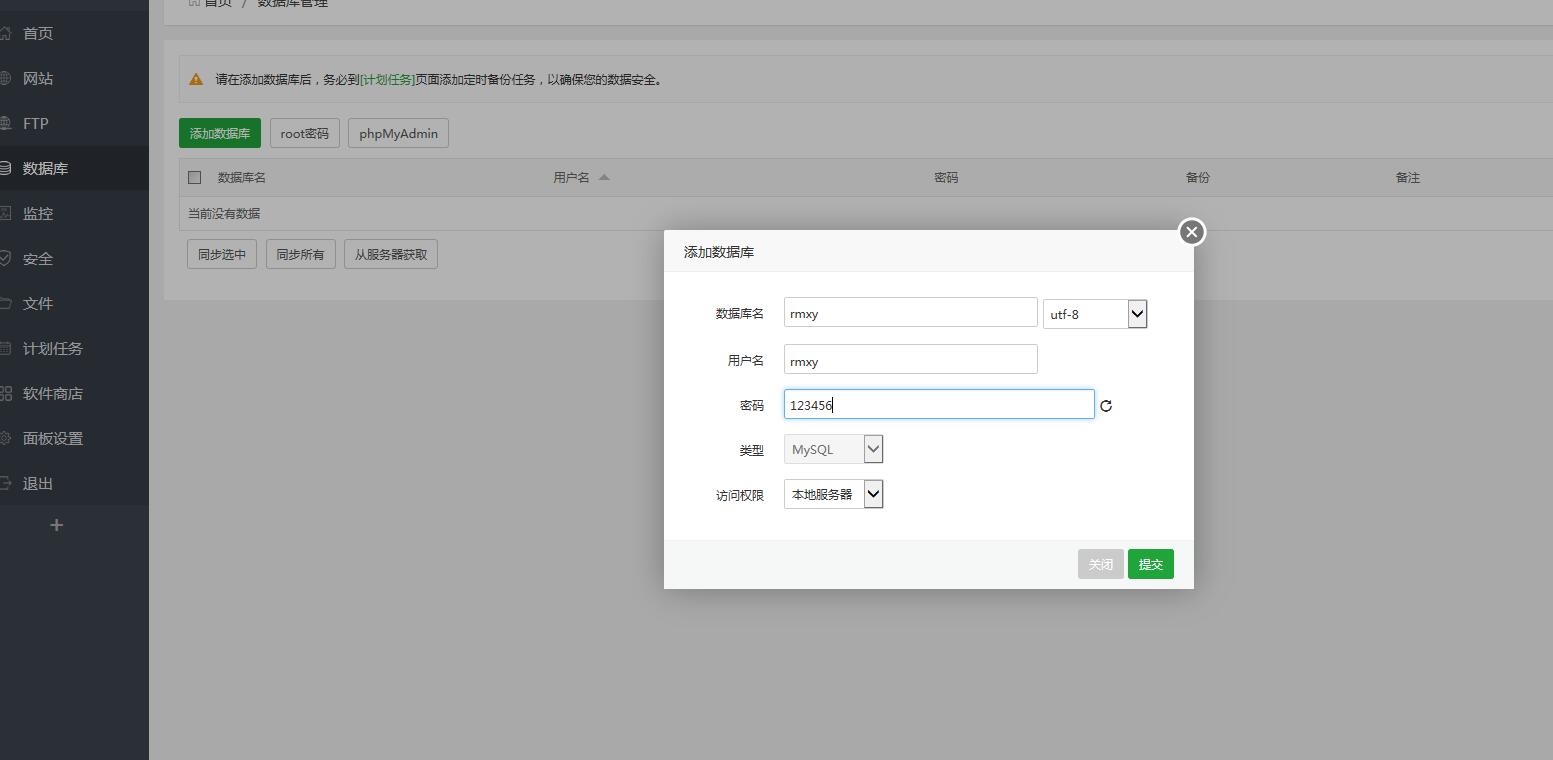The width and height of the screenshot is (1553, 760).
Task: Click the green 提交 button
Action: [x=1150, y=564]
